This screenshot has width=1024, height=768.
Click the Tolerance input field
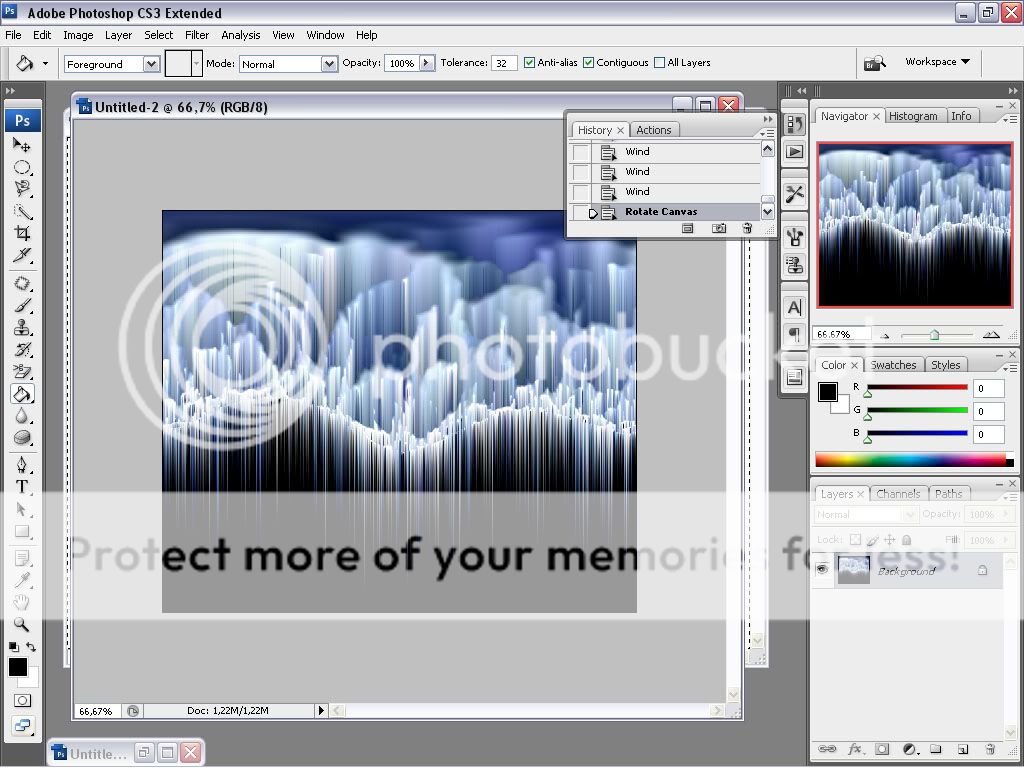pos(504,63)
